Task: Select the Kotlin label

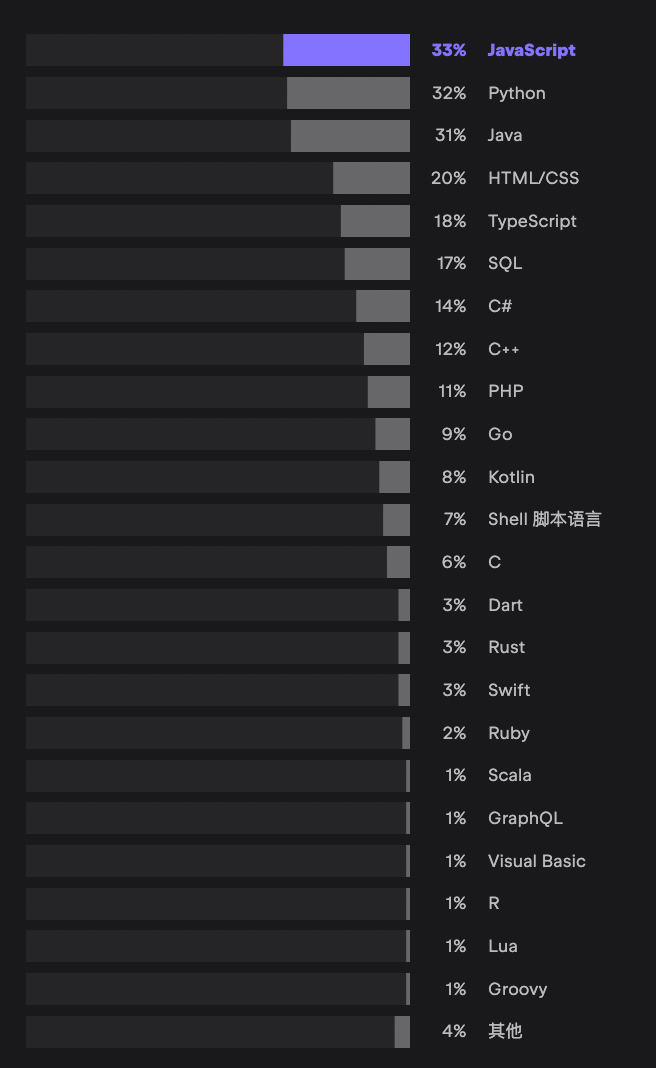Action: pos(511,477)
